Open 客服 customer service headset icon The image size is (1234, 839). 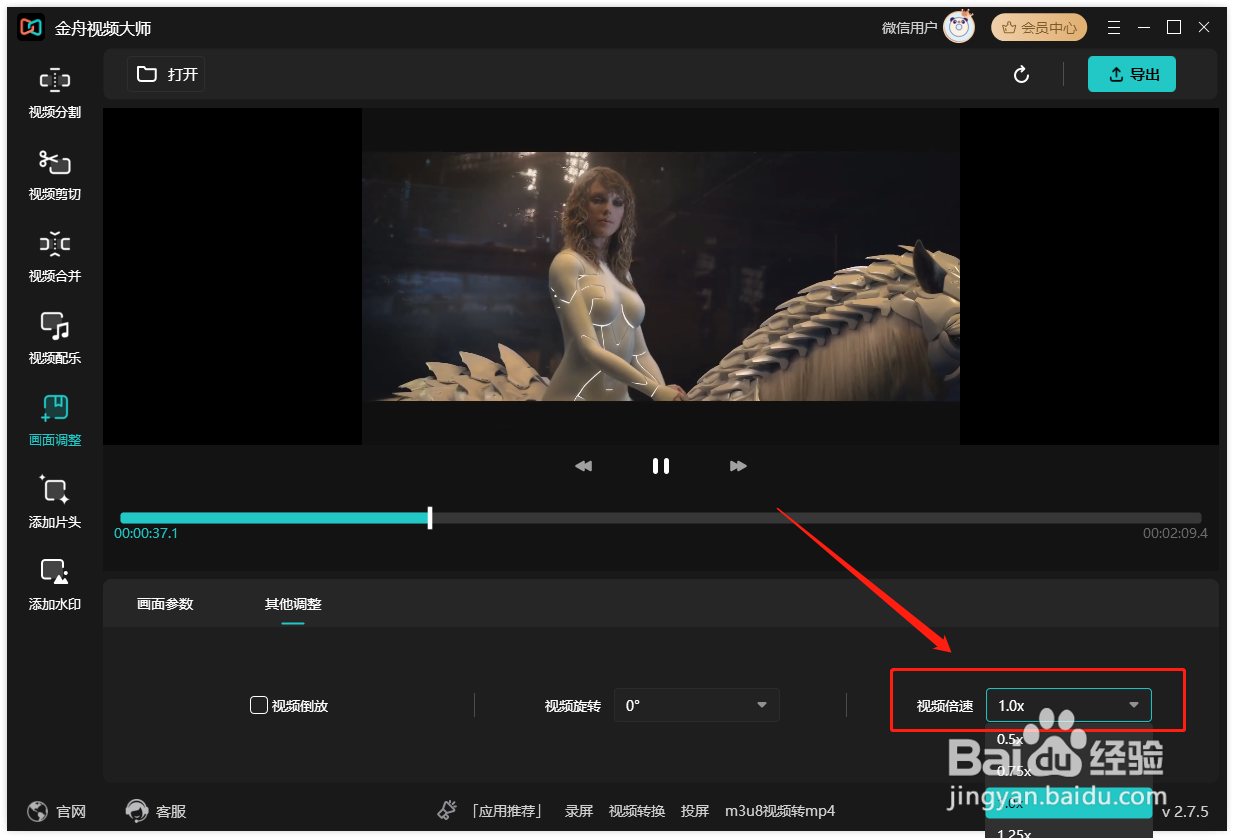(137, 811)
